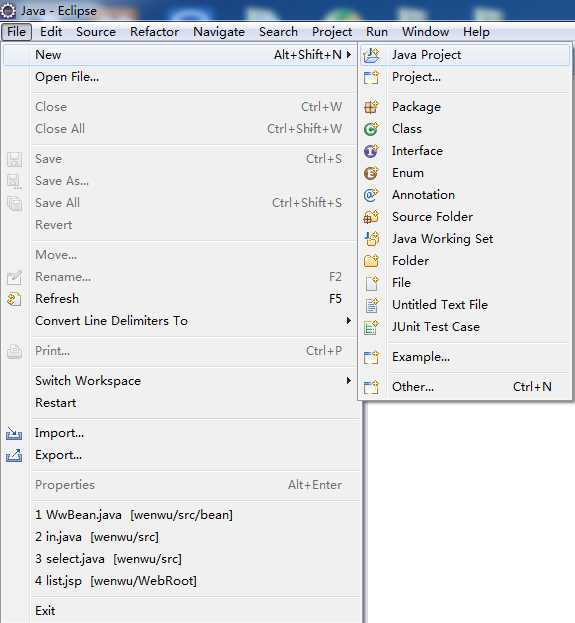Expand the New submenu arrow

pos(348,54)
